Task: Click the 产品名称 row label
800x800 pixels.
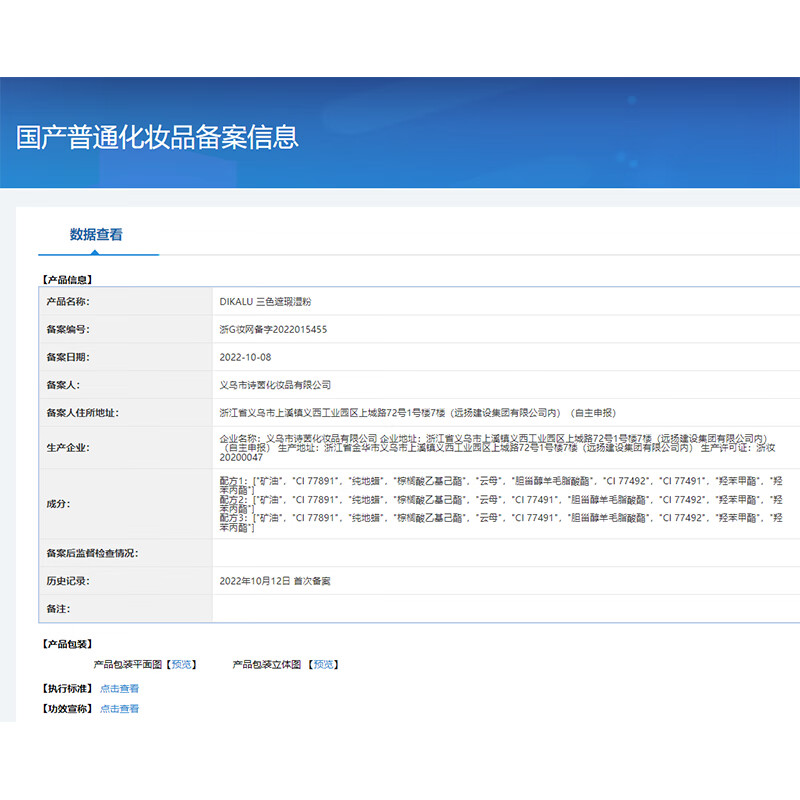Action: [x=67, y=301]
